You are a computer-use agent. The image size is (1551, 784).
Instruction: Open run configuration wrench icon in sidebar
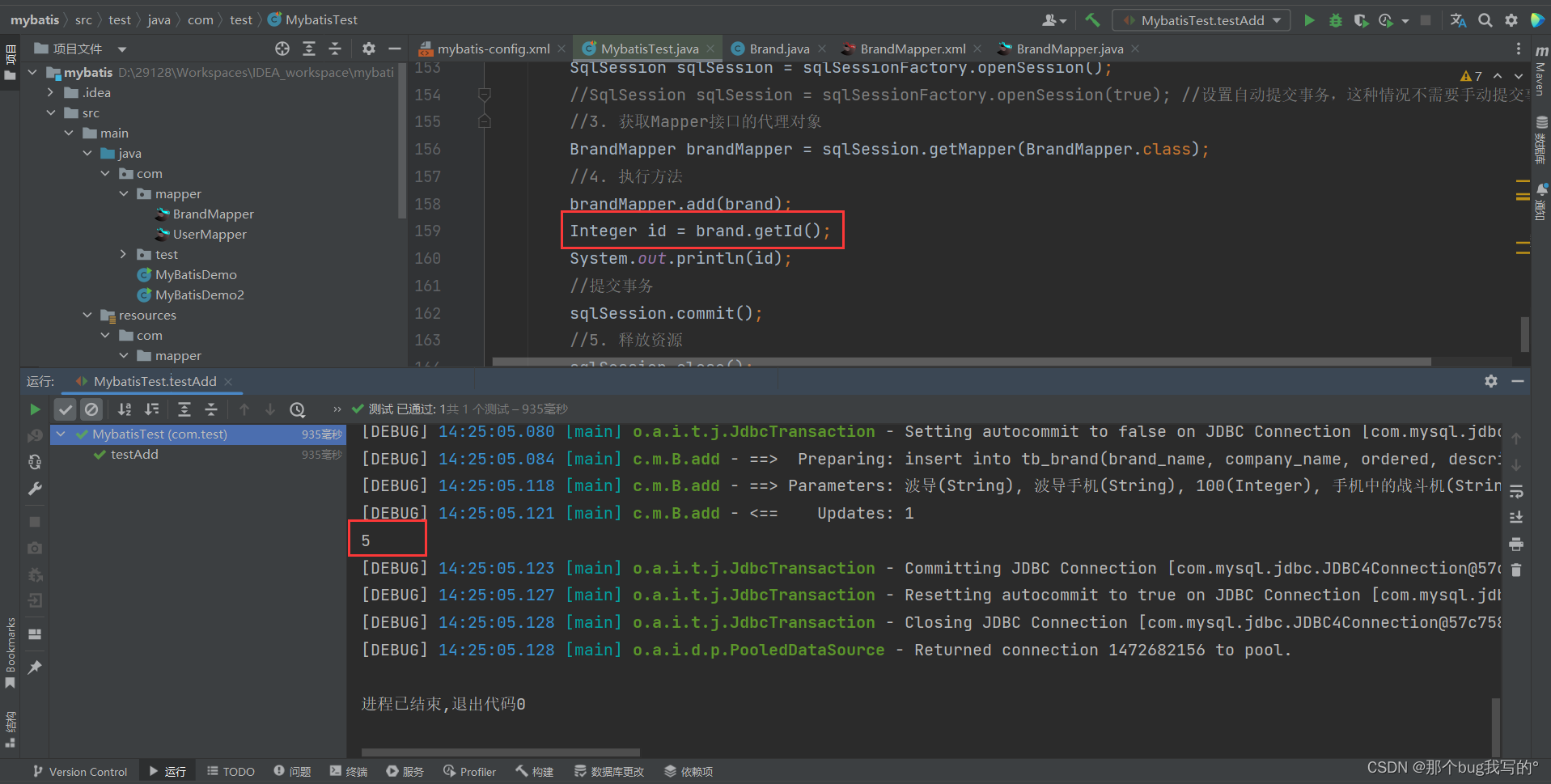click(x=35, y=489)
